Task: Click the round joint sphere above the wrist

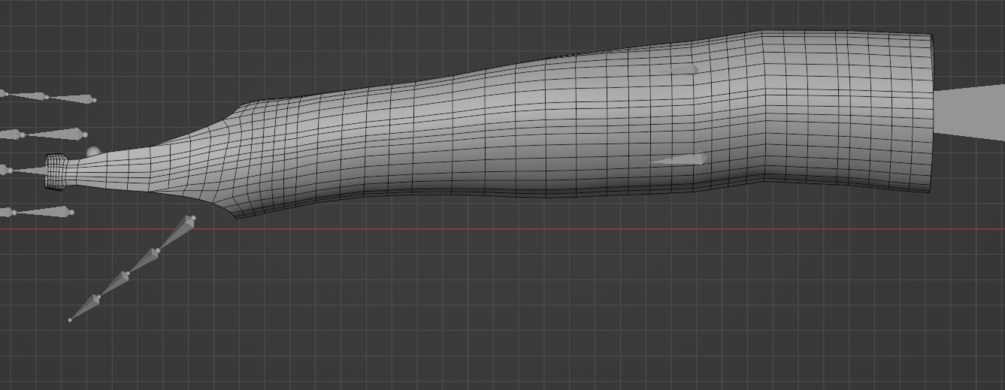Action: 94,152
